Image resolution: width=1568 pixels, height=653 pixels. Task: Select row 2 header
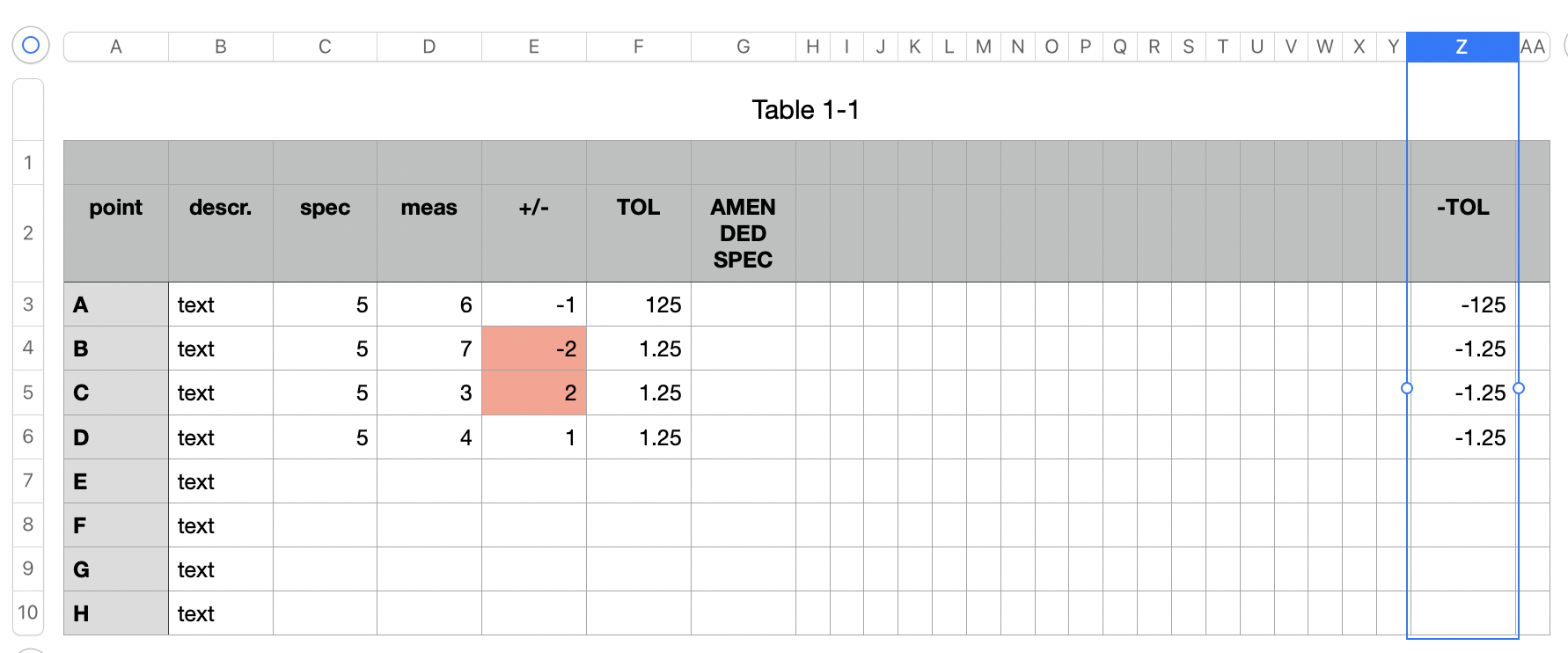[x=28, y=233]
